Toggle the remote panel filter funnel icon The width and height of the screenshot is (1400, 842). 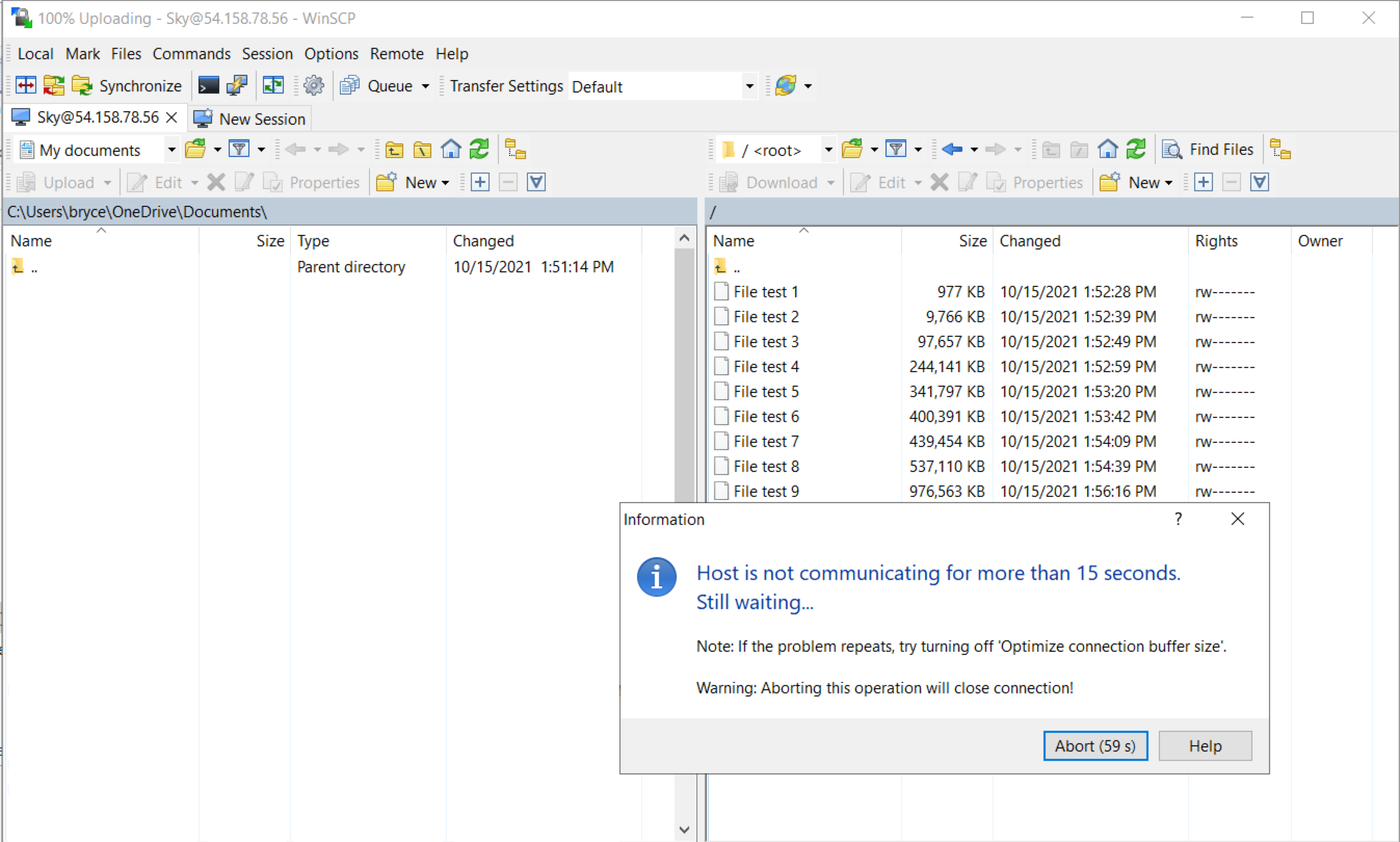pos(896,149)
